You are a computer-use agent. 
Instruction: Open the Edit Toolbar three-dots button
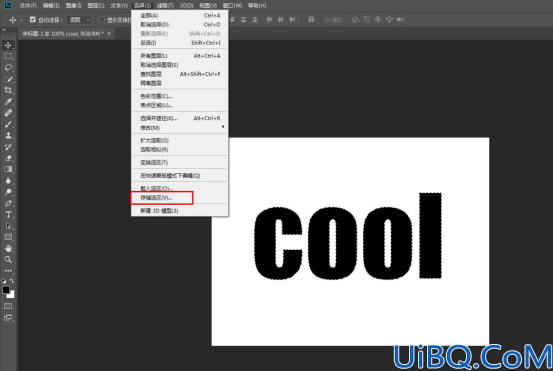8,271
